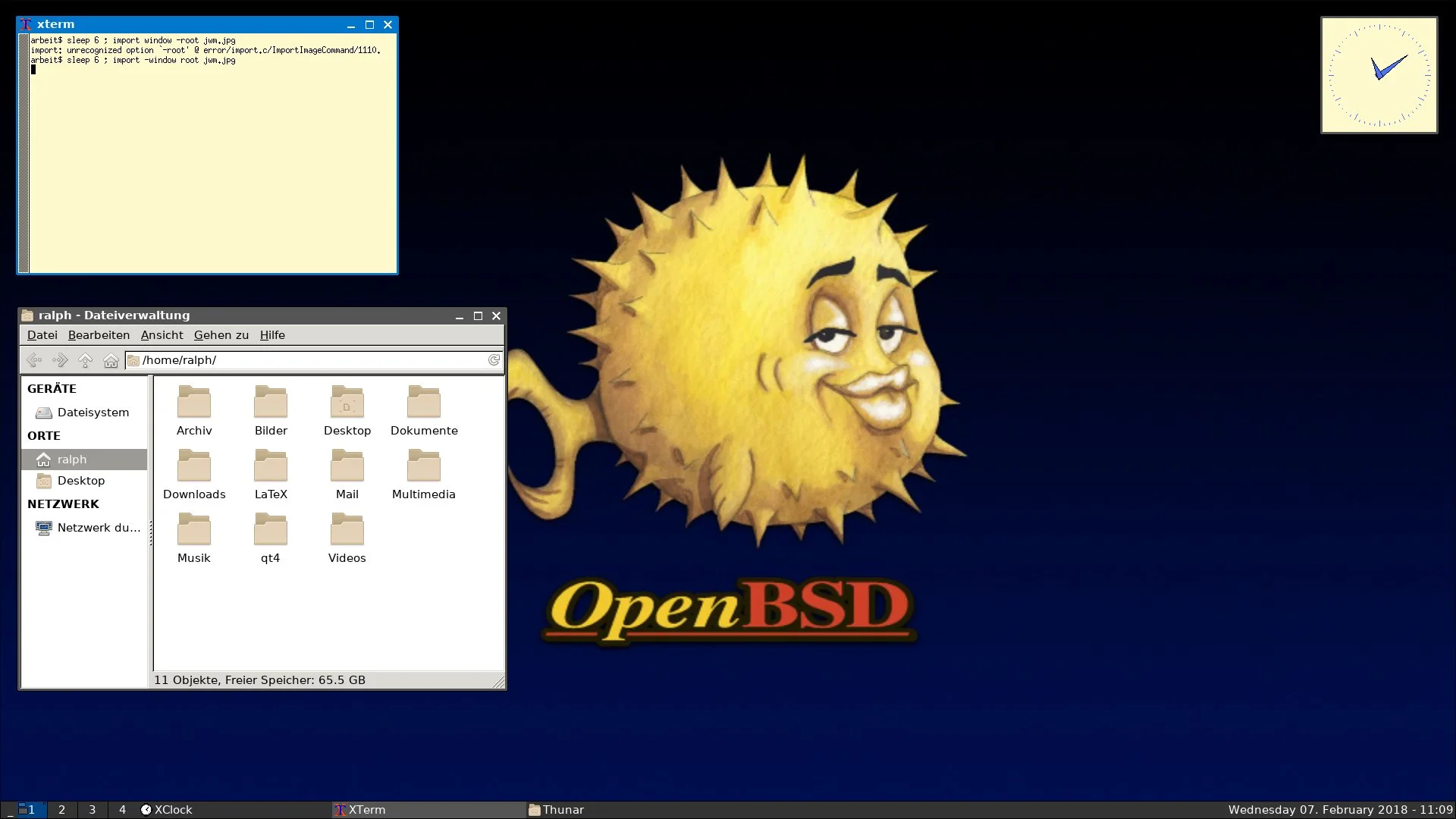Click the taskbar menu button beside workspace 1
The image size is (1456, 819).
tap(8, 810)
